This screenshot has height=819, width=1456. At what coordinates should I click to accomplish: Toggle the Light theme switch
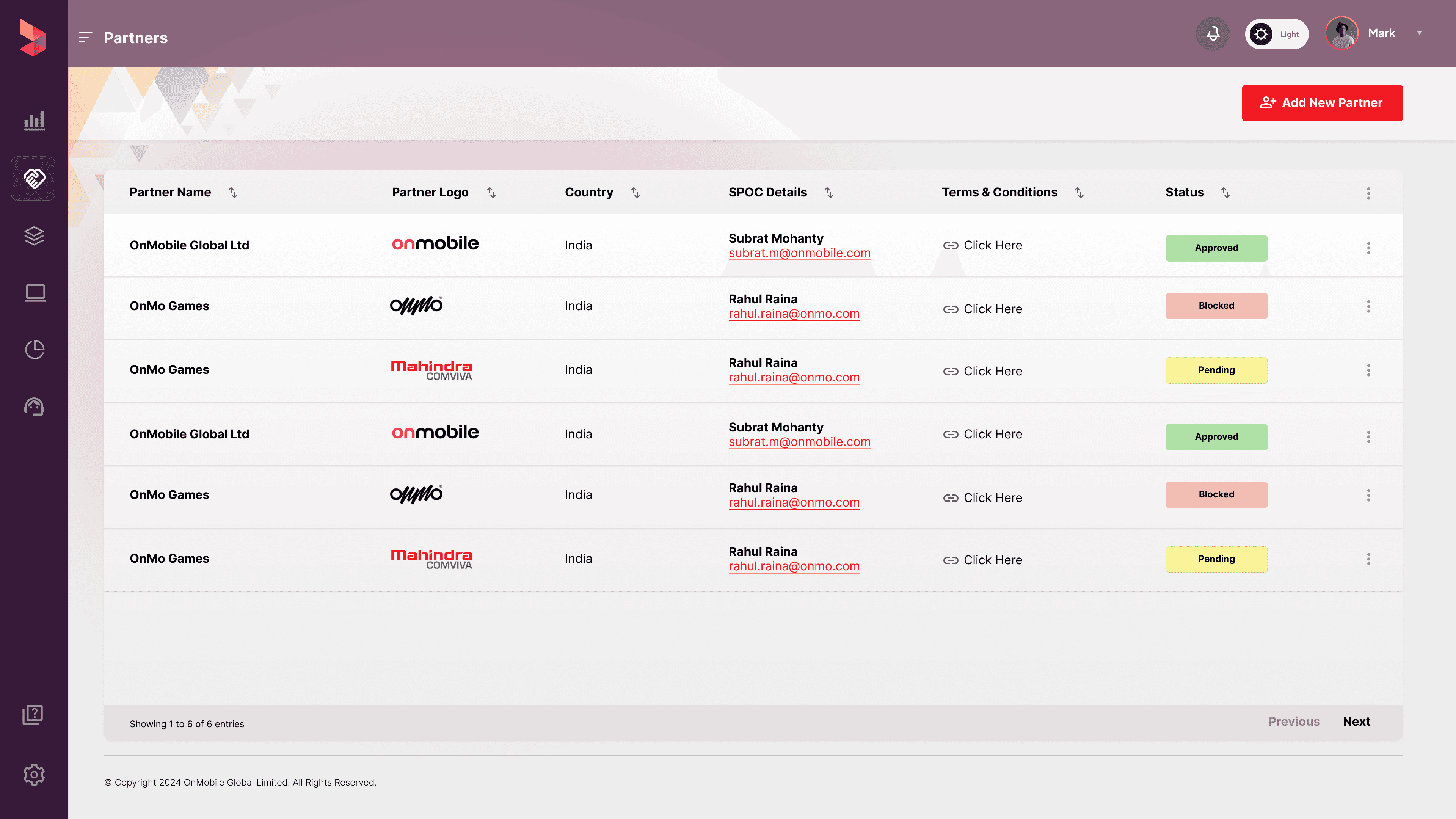1276,35
